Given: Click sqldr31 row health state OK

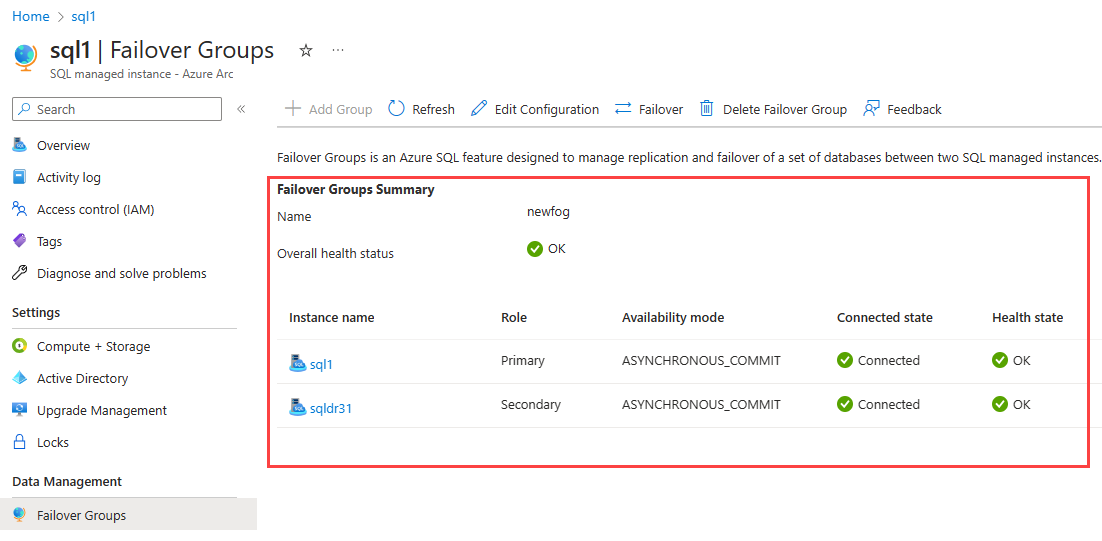Looking at the screenshot, I should [1011, 405].
